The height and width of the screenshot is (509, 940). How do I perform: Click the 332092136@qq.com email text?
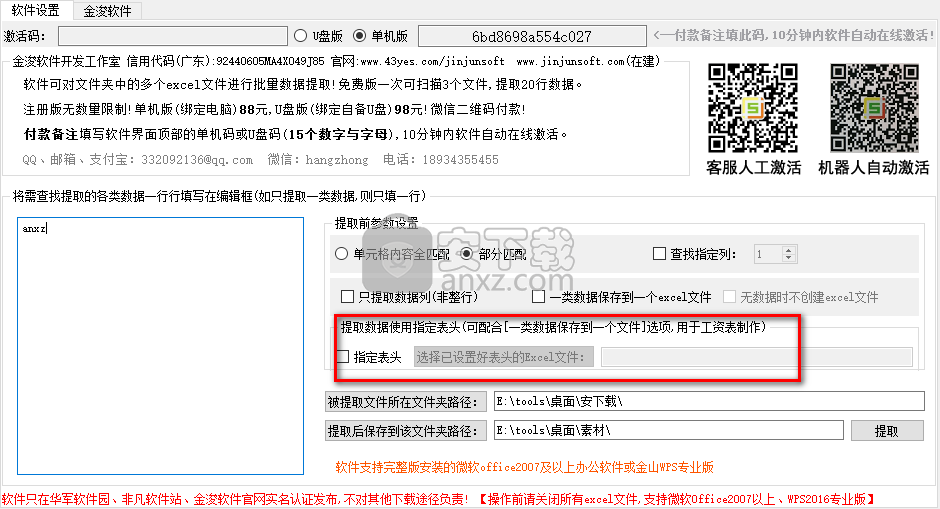point(197,160)
